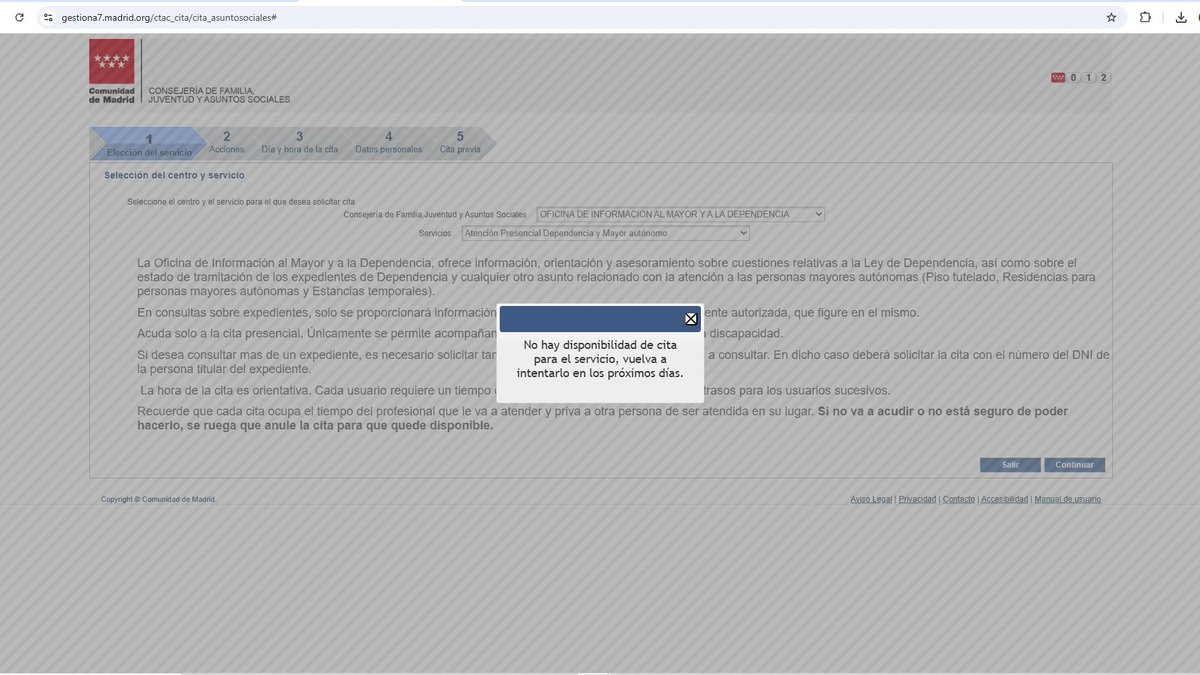Click the red Madrid flag style icon
This screenshot has height=675, width=1200.
pyautogui.click(x=1058, y=78)
